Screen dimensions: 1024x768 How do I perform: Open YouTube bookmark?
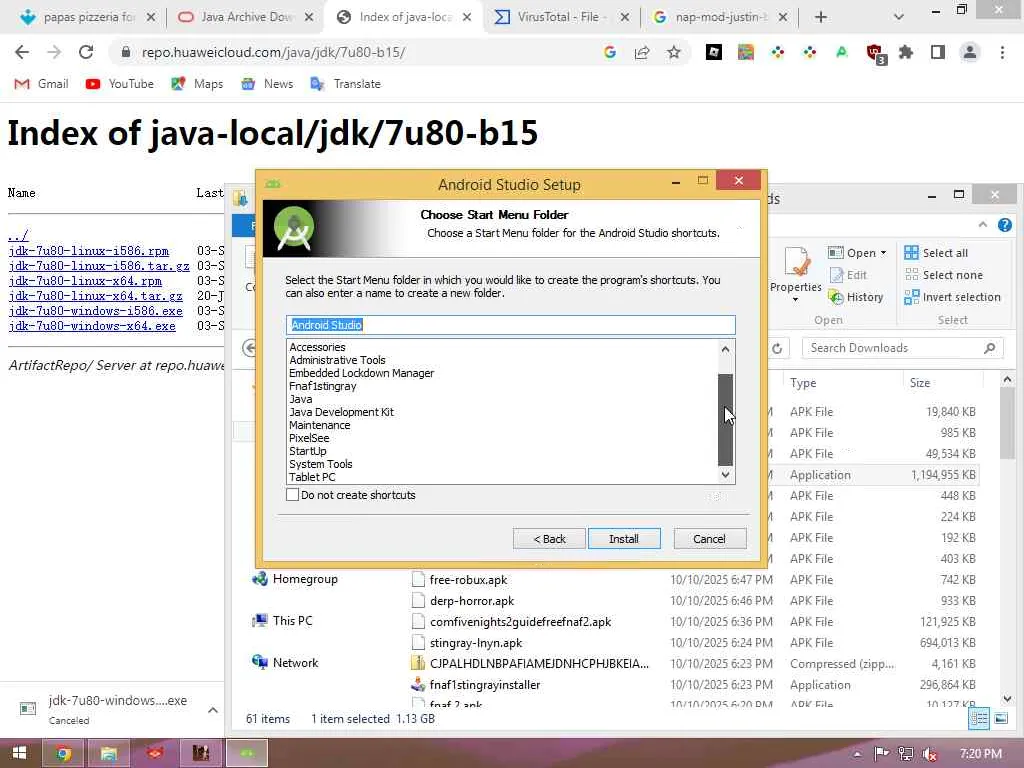[120, 84]
